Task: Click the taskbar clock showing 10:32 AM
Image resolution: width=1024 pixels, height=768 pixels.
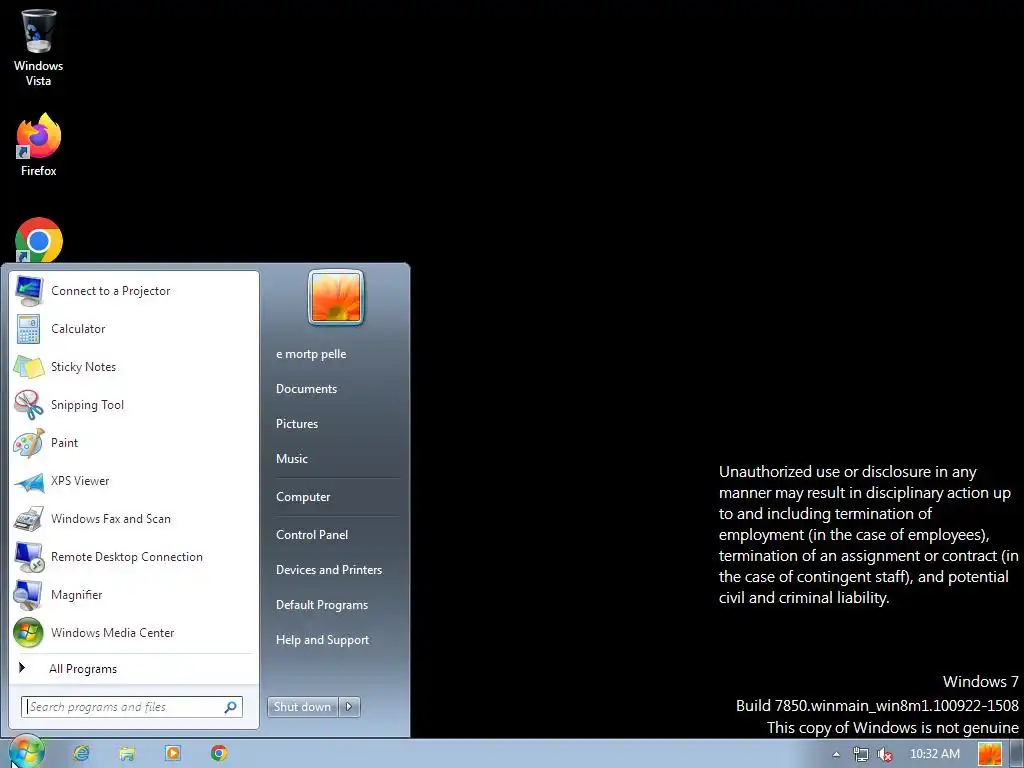Action: [x=935, y=754]
